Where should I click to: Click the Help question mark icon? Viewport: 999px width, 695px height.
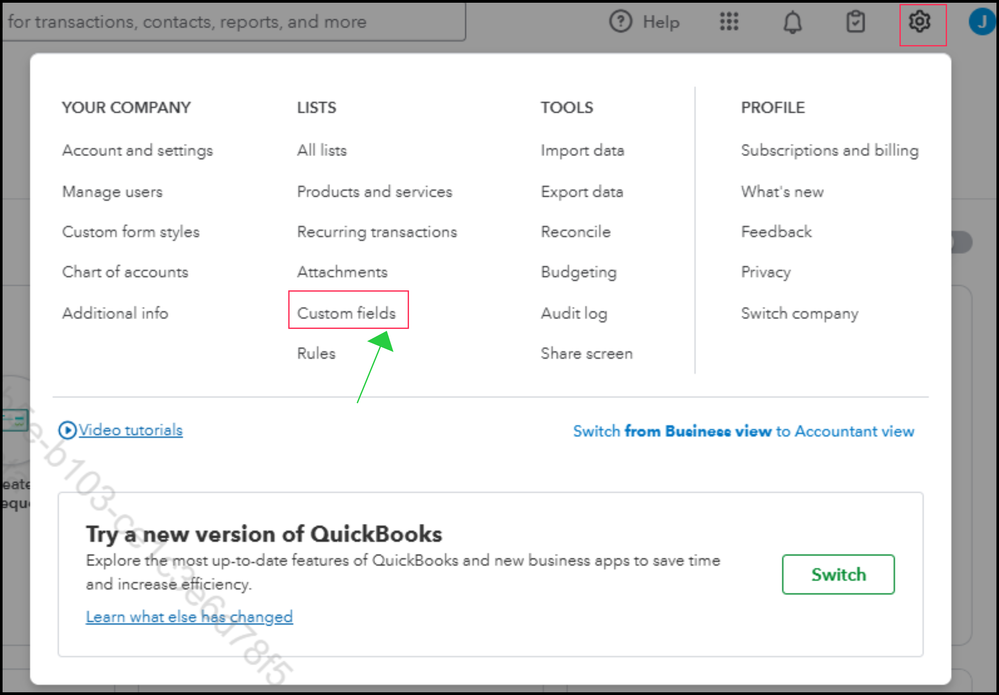pyautogui.click(x=621, y=22)
